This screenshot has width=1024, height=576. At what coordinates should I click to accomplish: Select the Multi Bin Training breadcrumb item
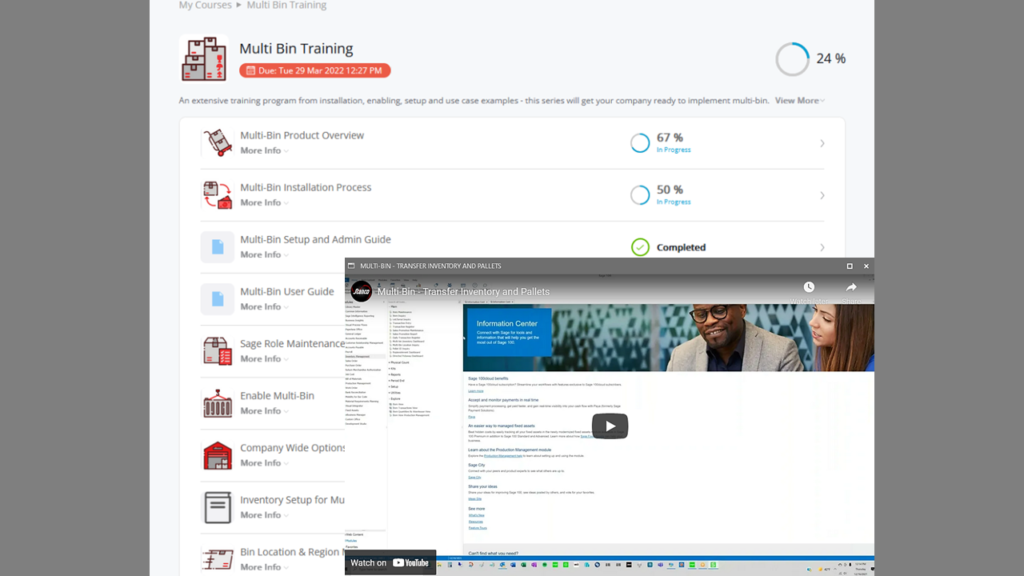point(286,5)
